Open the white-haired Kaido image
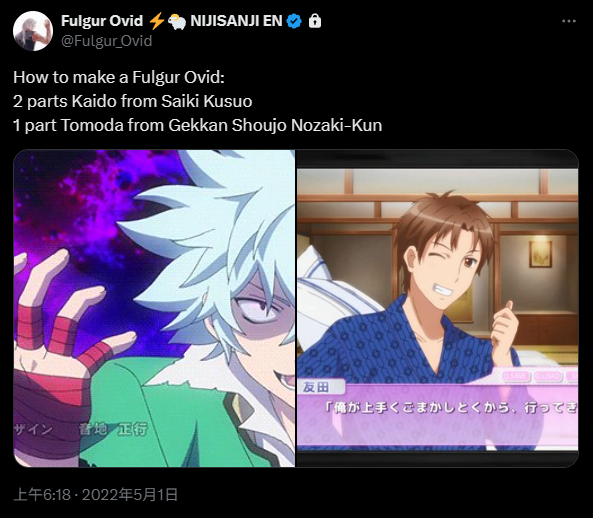Viewport: 593px width, 518px height. (154, 308)
